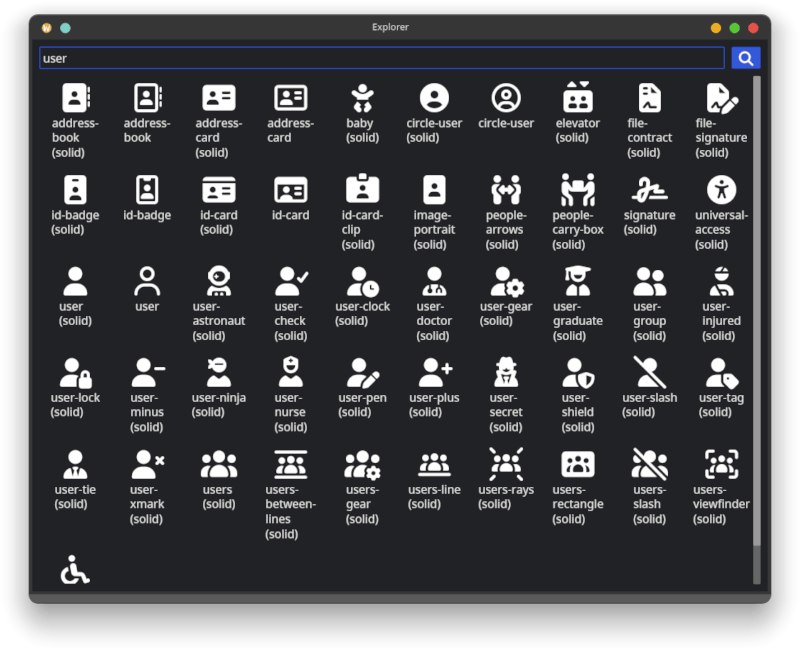This screenshot has height=651, width=800.
Task: Select the wheelchair icon at the bottom
Action: click(x=75, y=570)
